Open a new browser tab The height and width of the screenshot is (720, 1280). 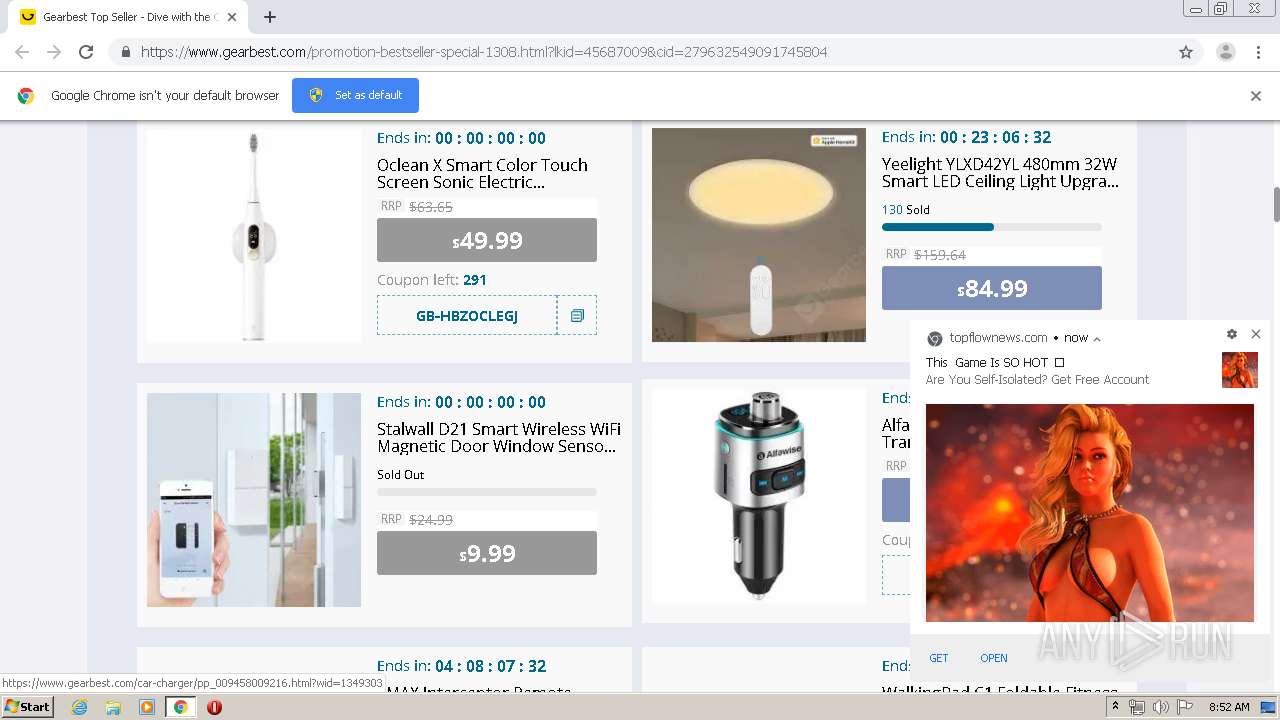[270, 17]
